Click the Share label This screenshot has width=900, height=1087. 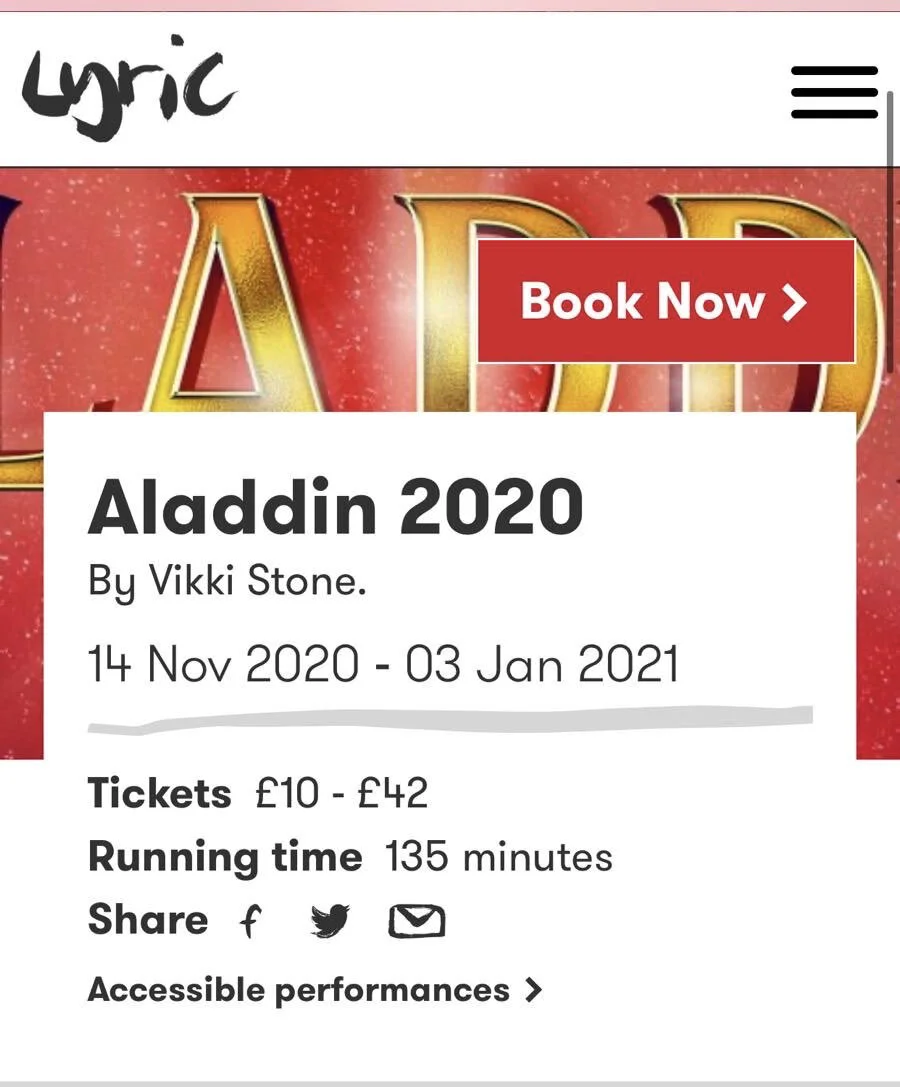pos(148,920)
